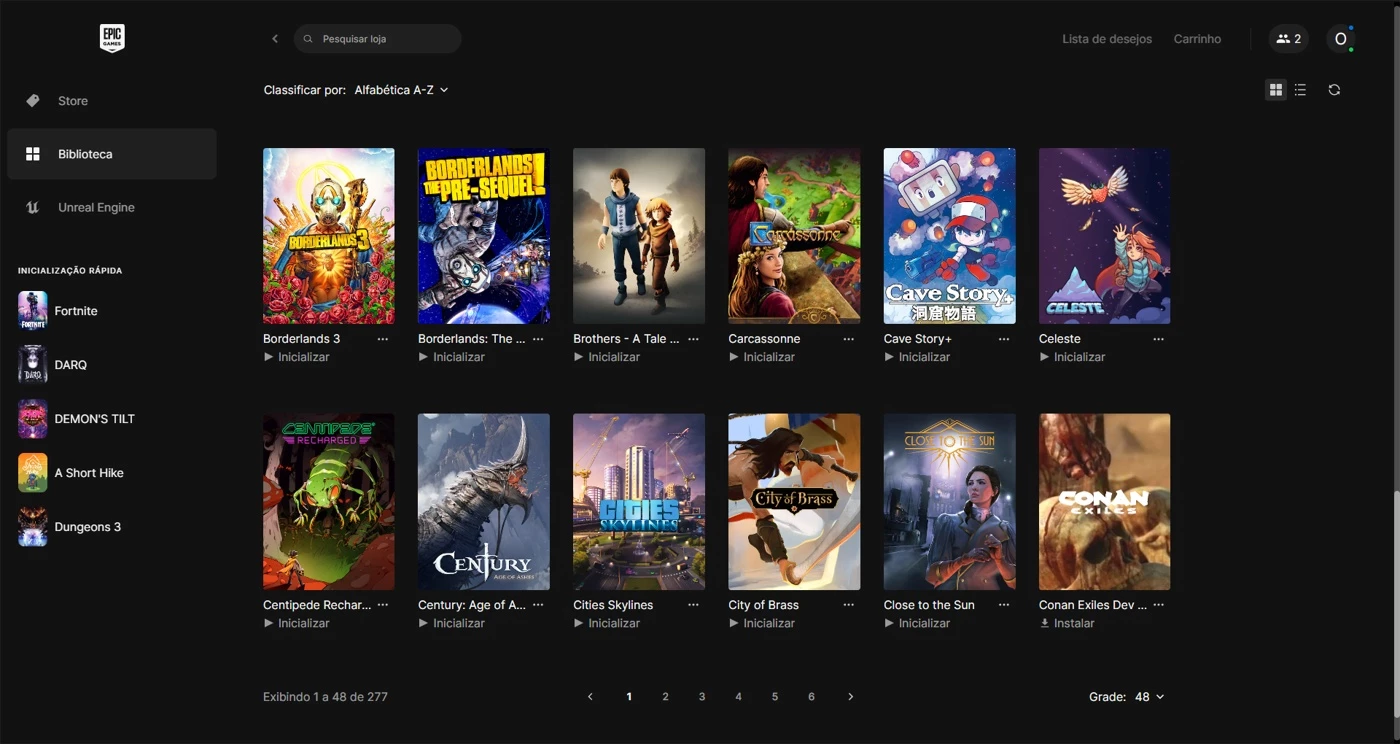
Task: Open Carcassonne options menu
Action: (849, 339)
